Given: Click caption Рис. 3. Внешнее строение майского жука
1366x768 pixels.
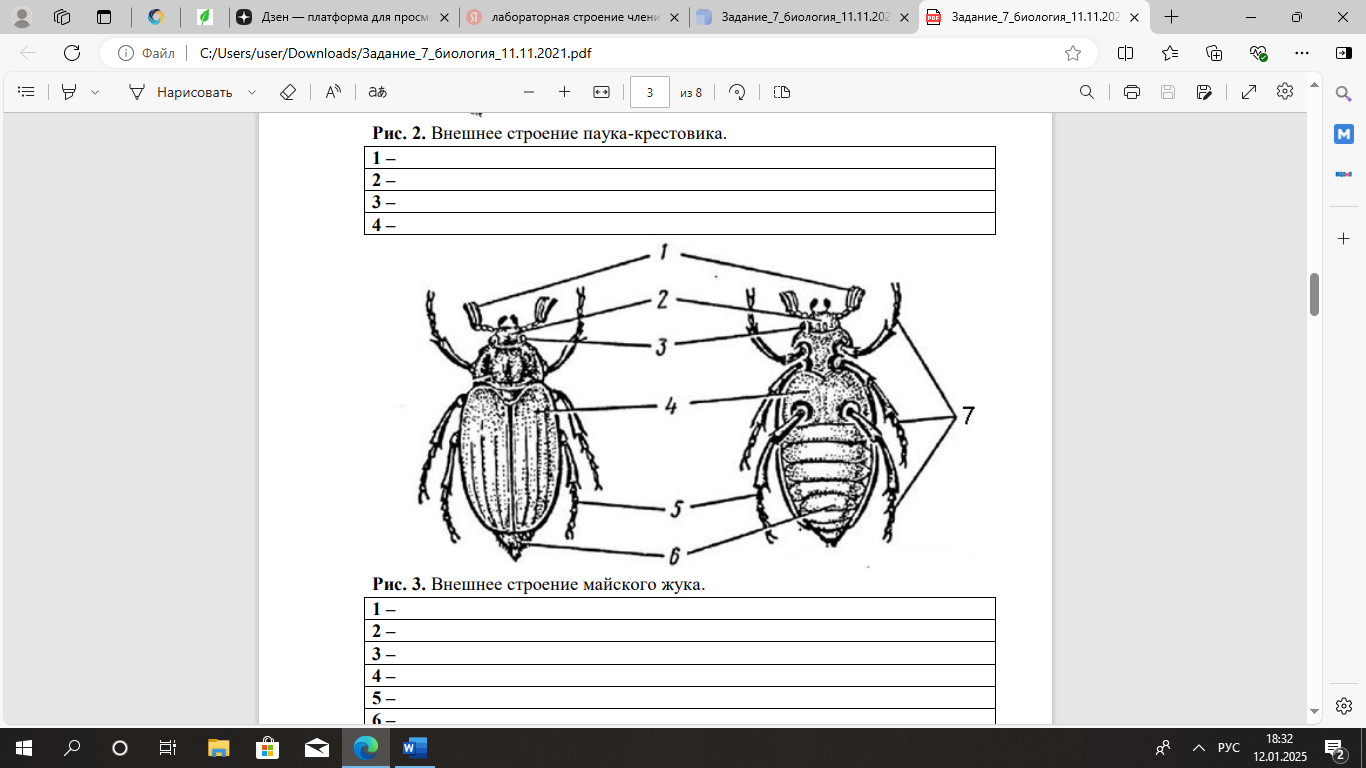Looking at the screenshot, I should tap(538, 584).
